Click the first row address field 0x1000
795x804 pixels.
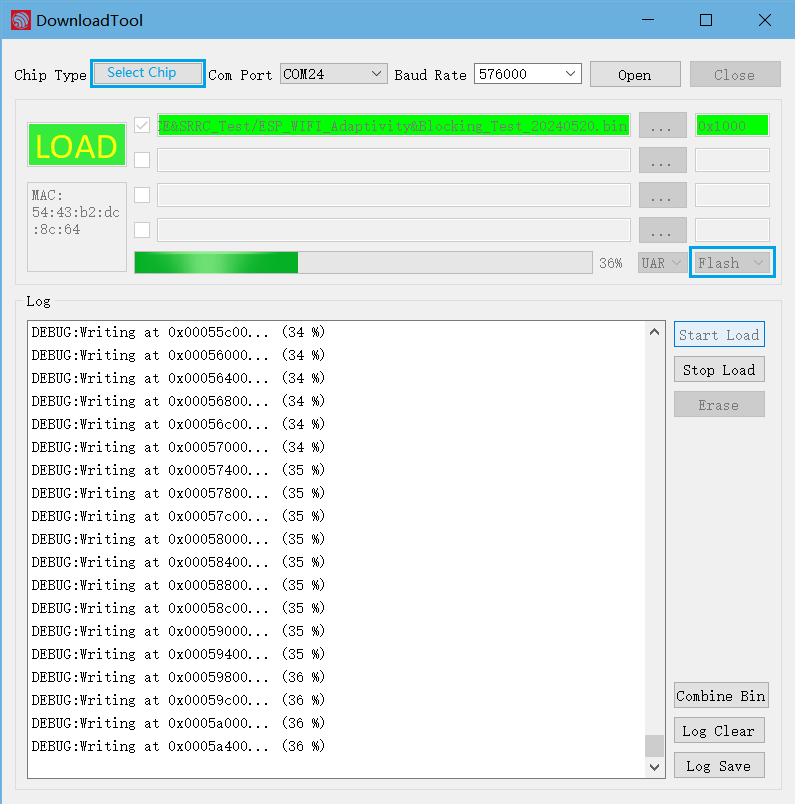point(732,126)
